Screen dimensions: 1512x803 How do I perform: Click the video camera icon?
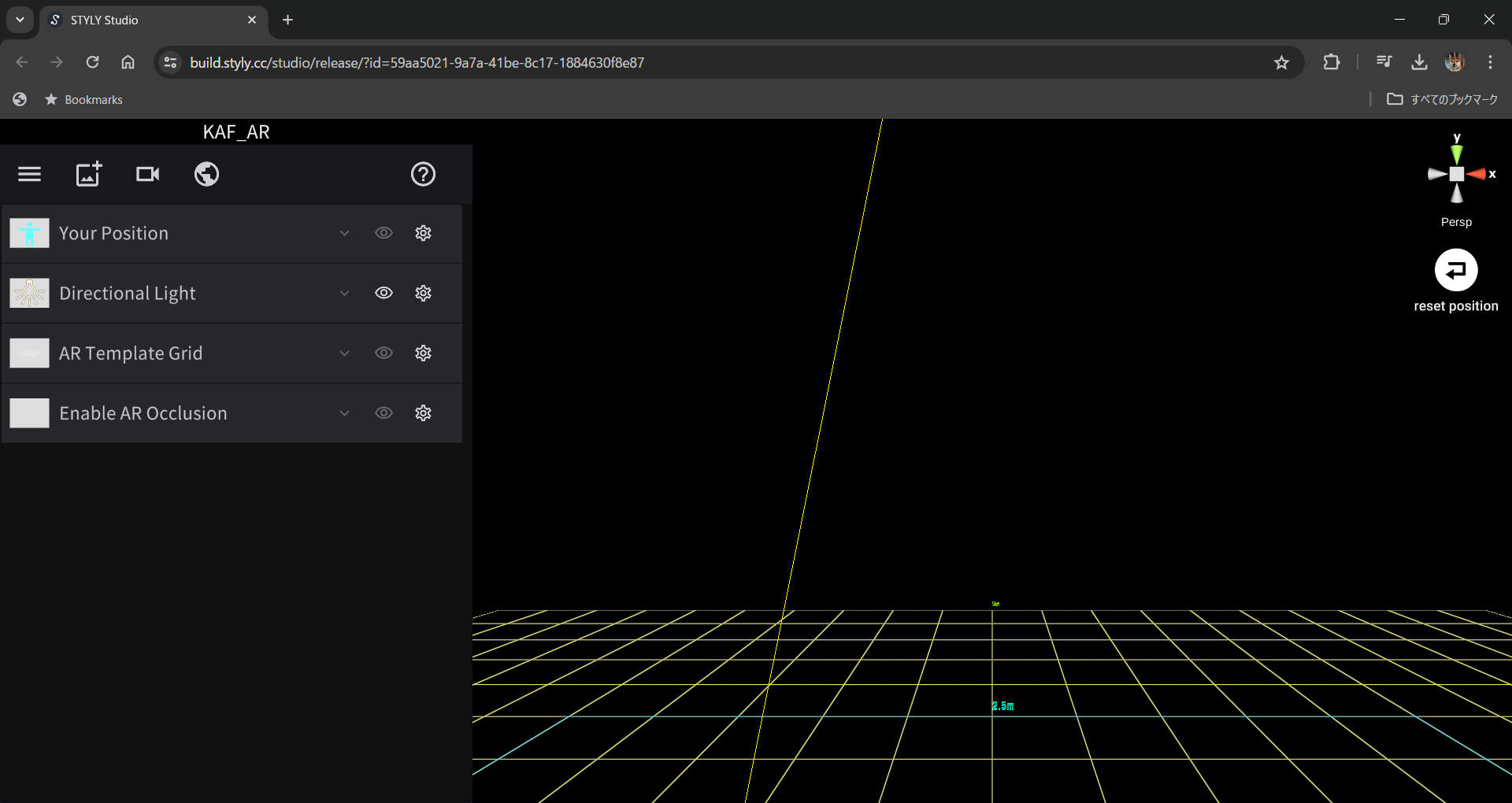[x=147, y=174]
